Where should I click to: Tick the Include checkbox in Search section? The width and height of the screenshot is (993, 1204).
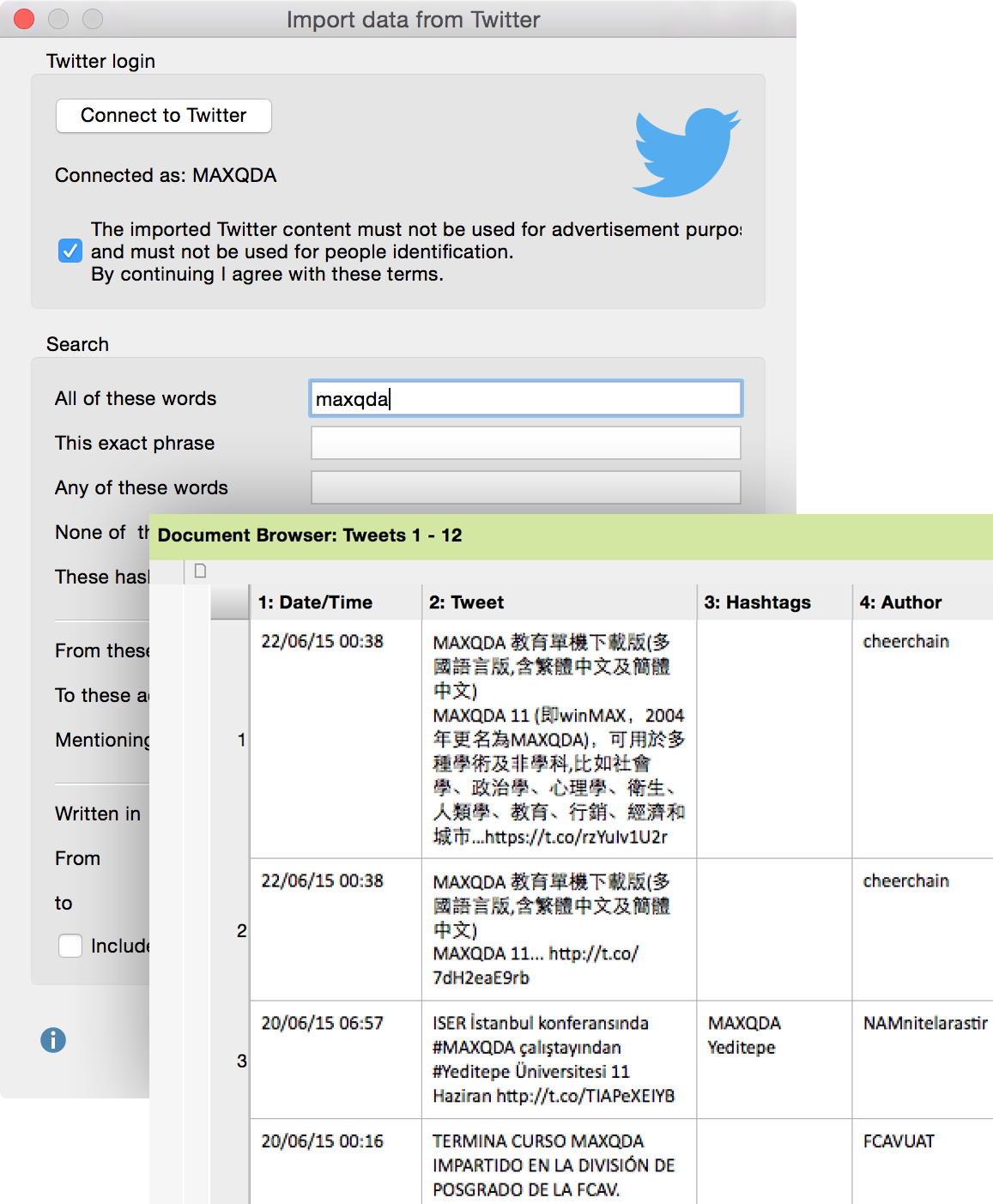tap(70, 946)
